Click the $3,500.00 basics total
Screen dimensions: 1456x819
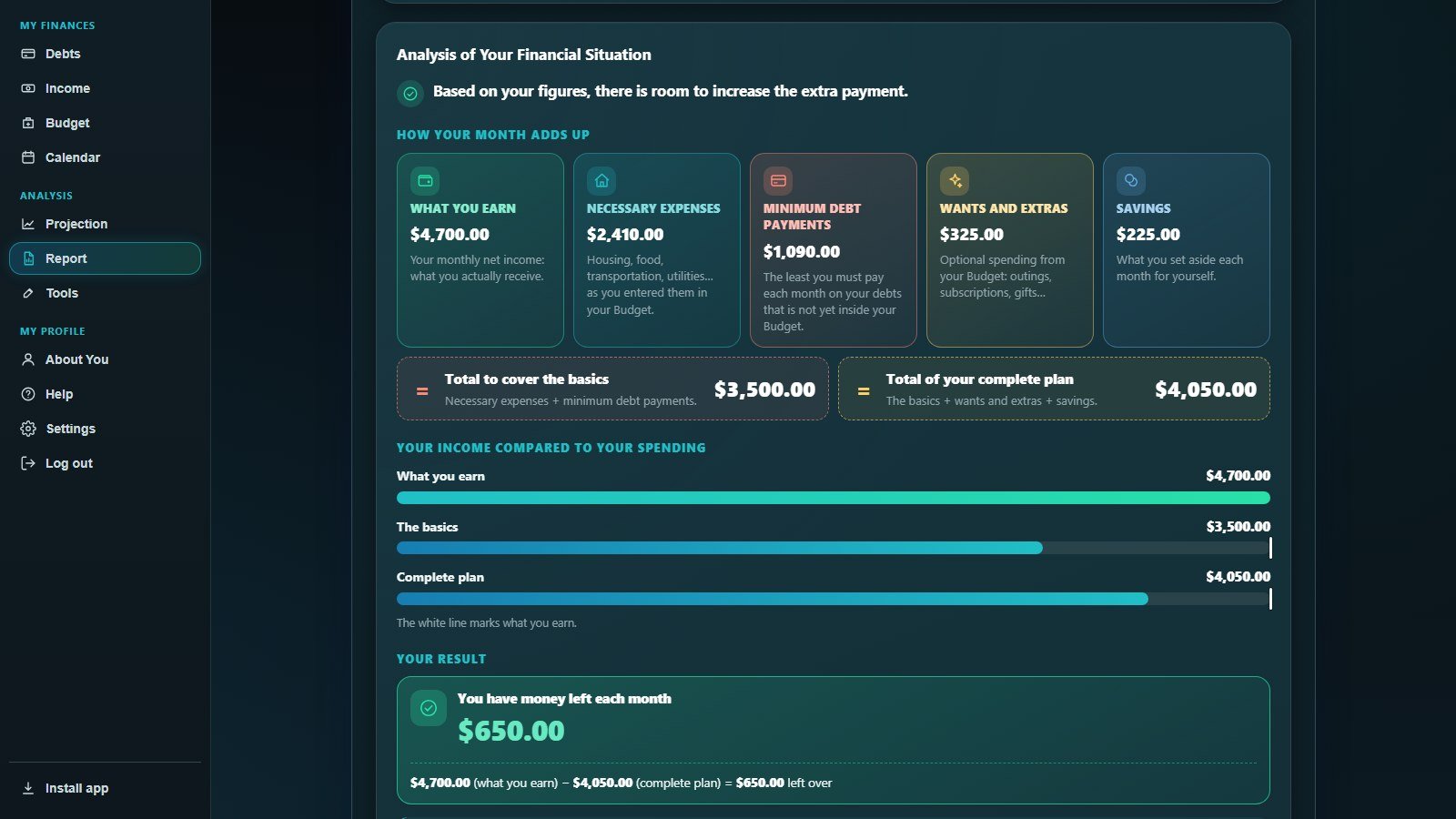point(764,389)
